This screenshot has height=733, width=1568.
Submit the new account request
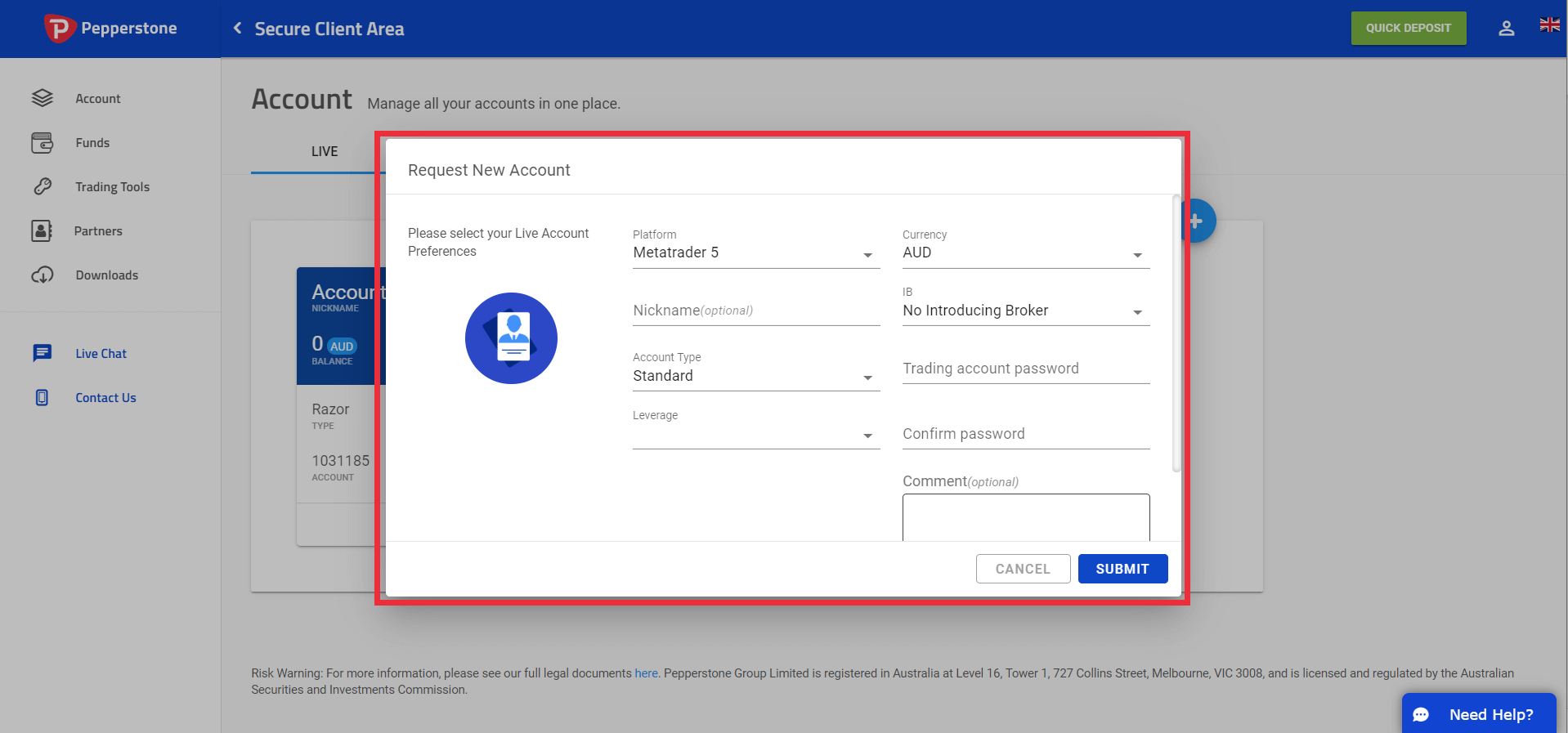(x=1122, y=569)
